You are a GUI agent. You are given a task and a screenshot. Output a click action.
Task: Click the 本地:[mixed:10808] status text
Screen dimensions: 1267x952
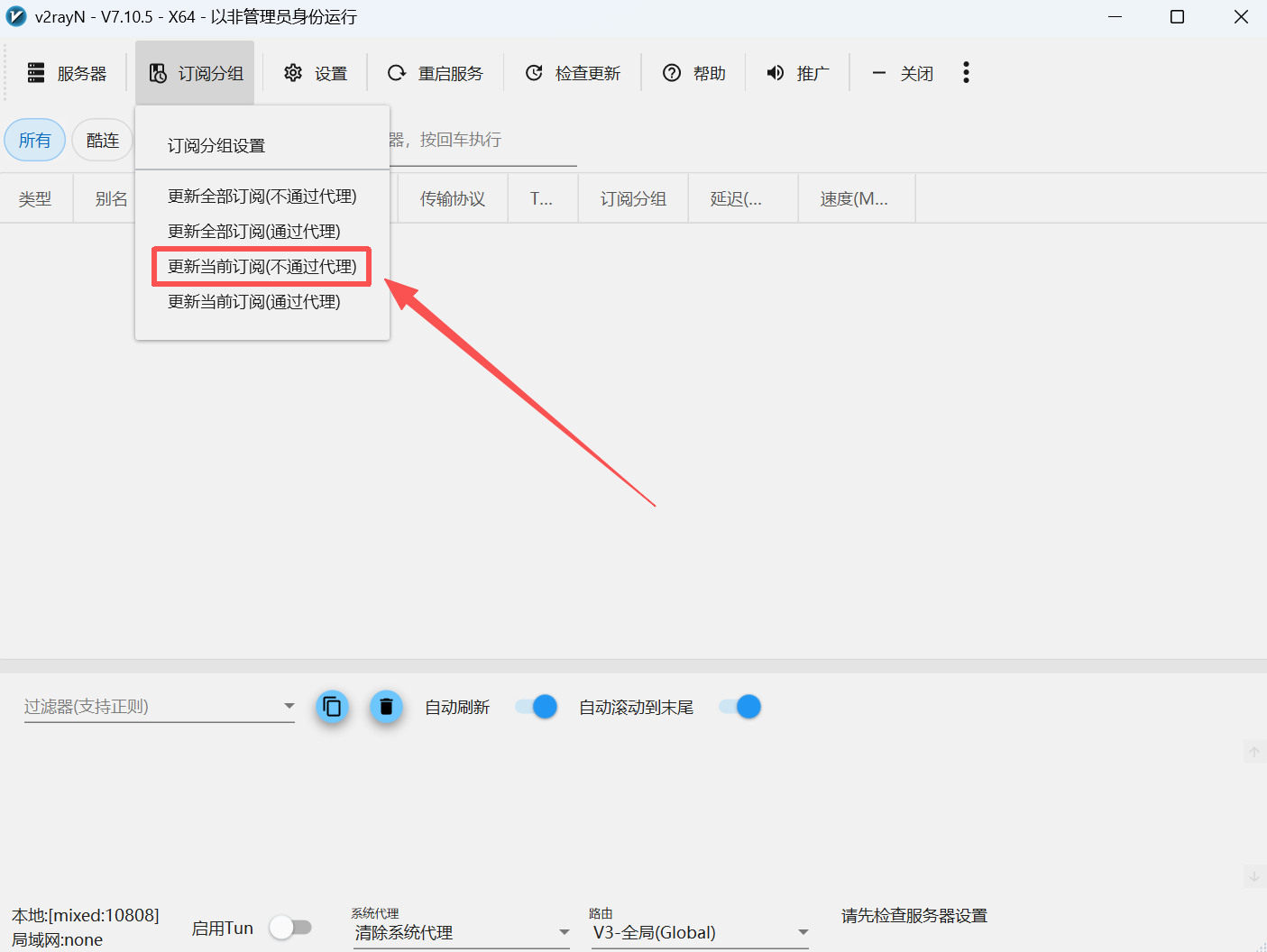point(86,916)
